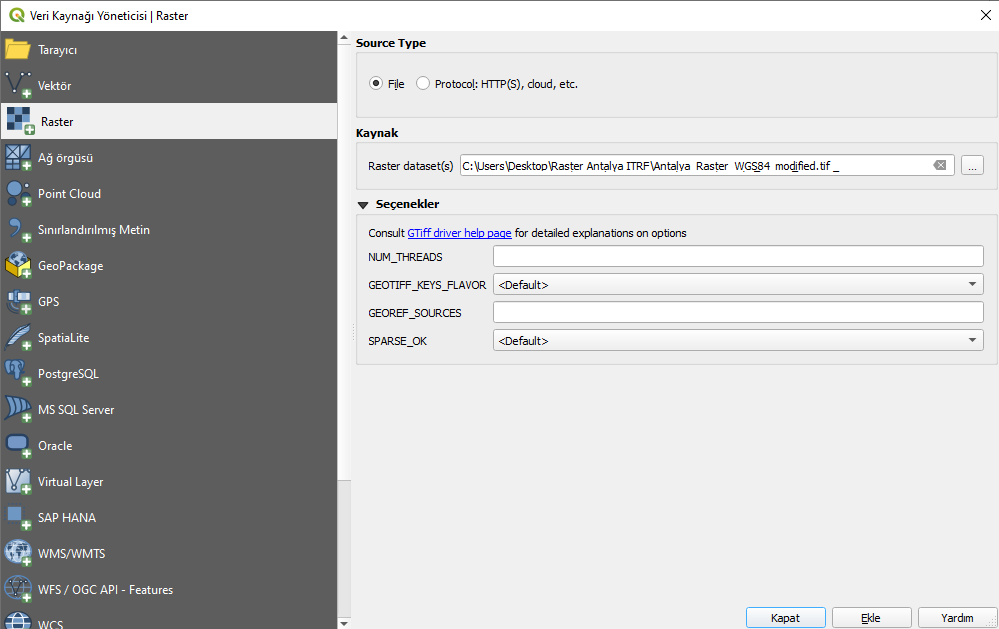Screen dimensions: 999x629
Task: Choose the Protocol HTTP(S) cloud radio button
Action: [x=422, y=83]
